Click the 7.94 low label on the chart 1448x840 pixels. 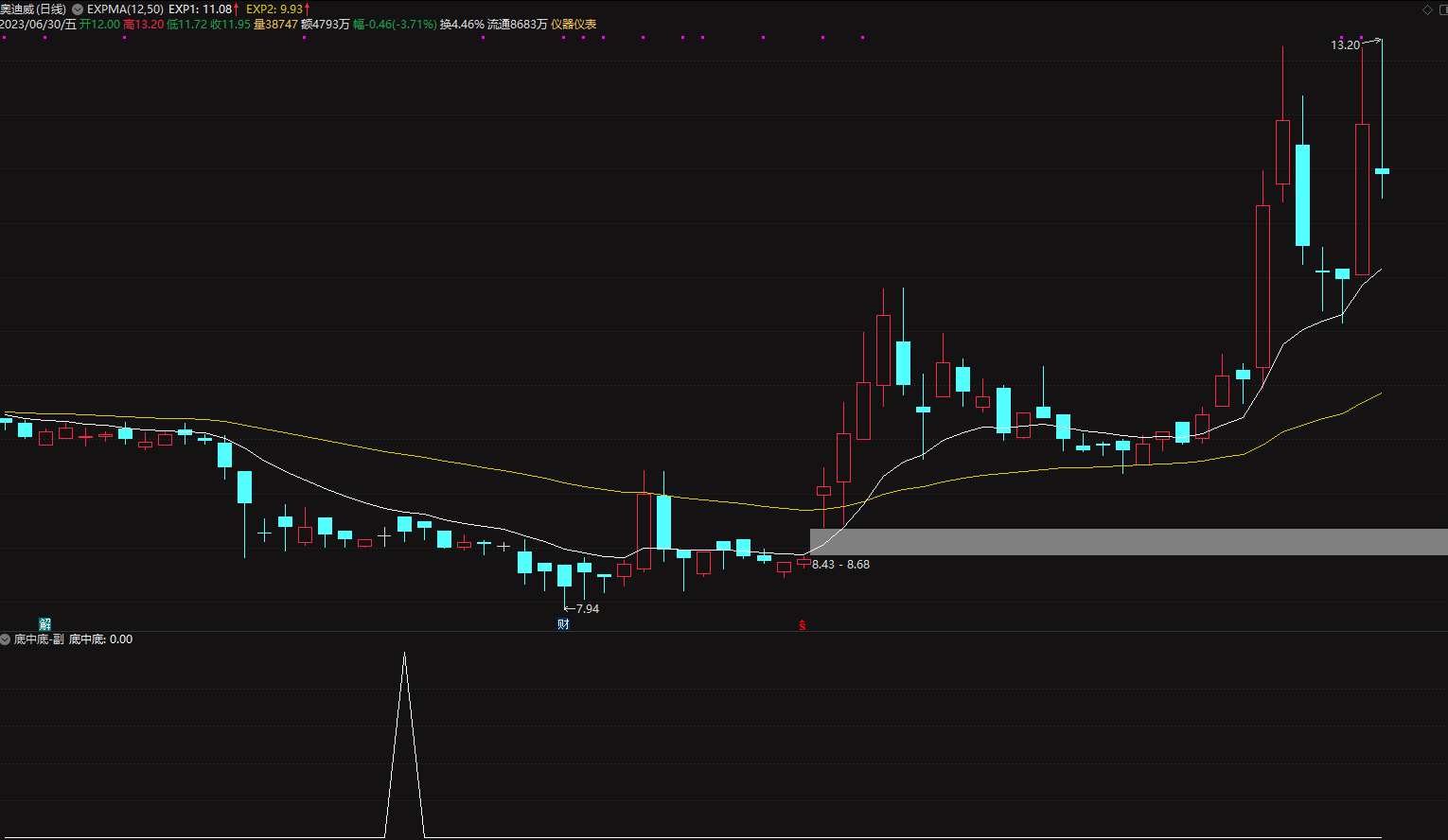coord(587,609)
